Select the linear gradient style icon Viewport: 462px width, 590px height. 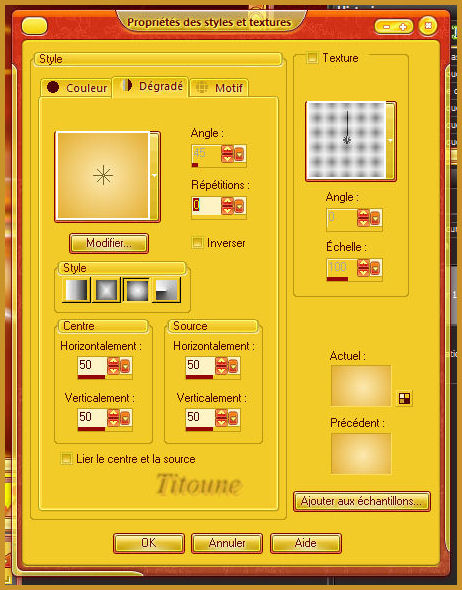(x=76, y=290)
